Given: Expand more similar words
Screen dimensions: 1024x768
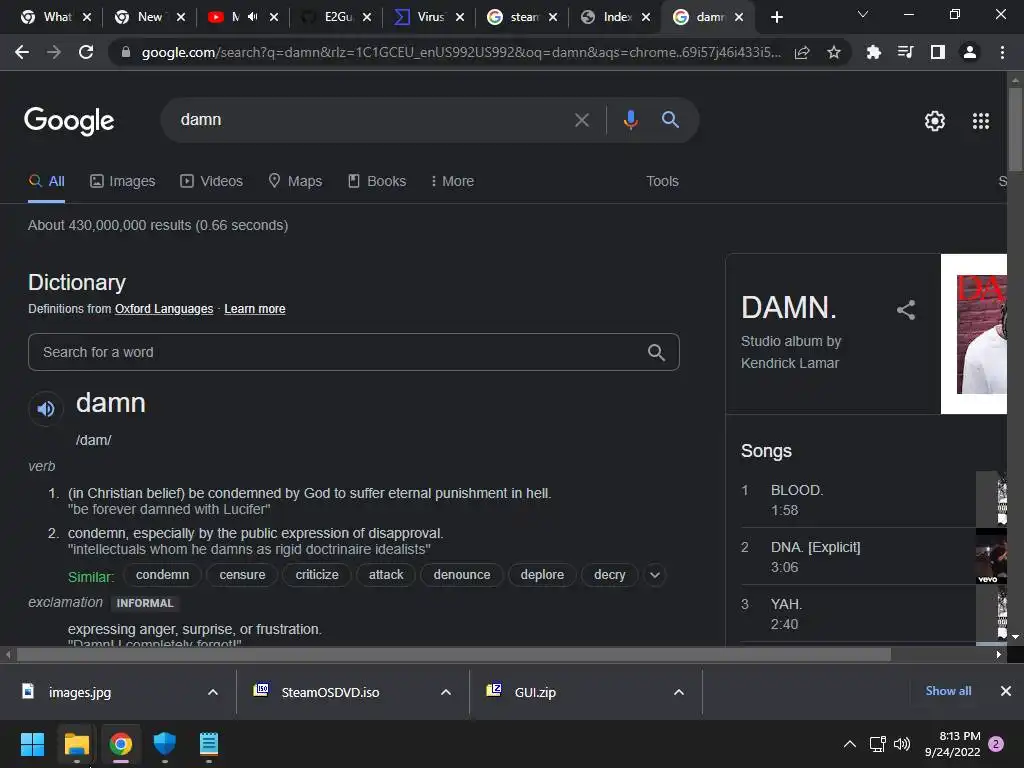Looking at the screenshot, I should [655, 575].
